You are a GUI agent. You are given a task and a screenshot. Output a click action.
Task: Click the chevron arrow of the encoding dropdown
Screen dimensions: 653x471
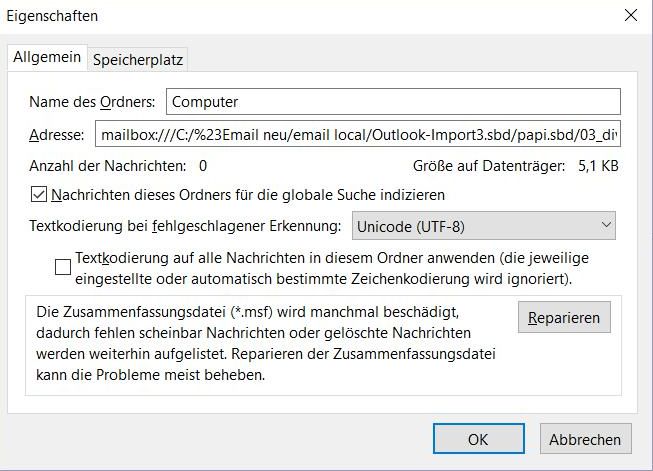[606, 226]
